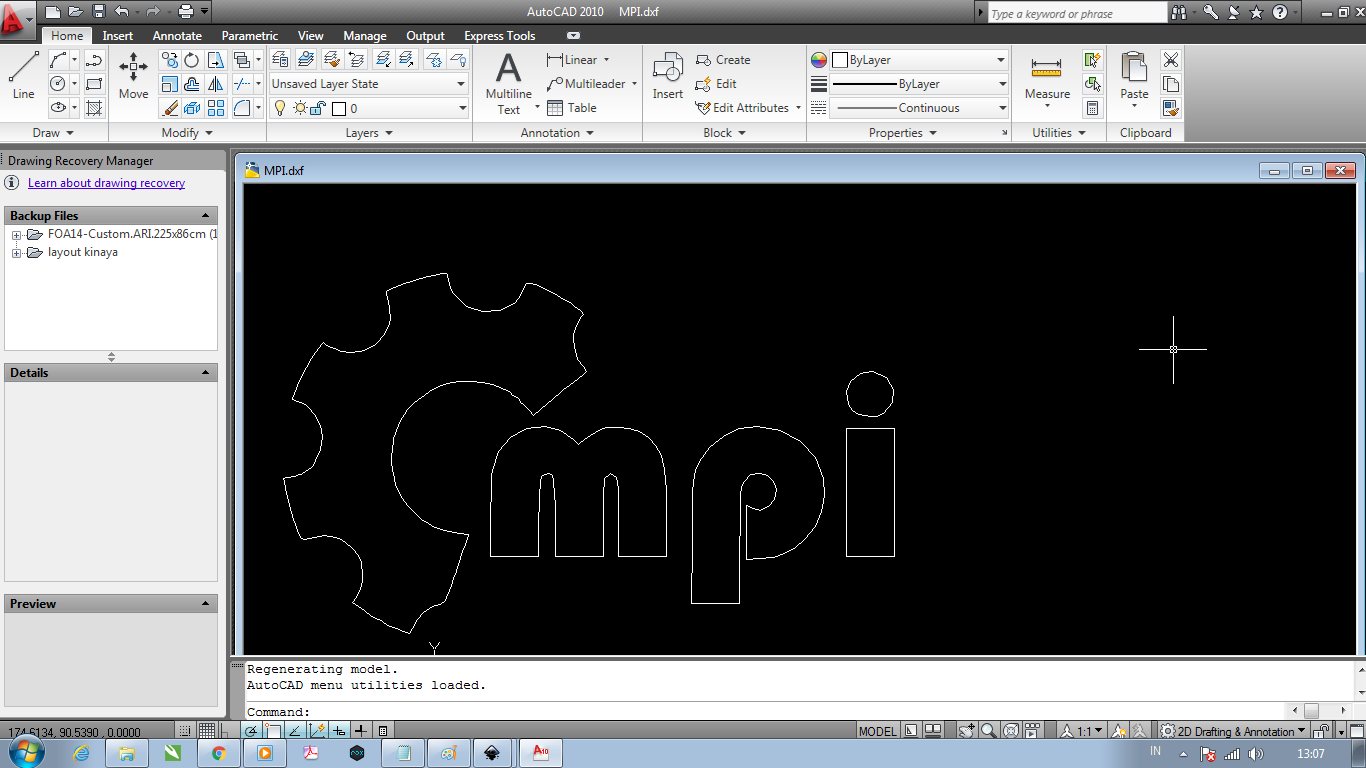The height and width of the screenshot is (768, 1366).
Task: Open the Express Tools tab
Action: tap(499, 35)
